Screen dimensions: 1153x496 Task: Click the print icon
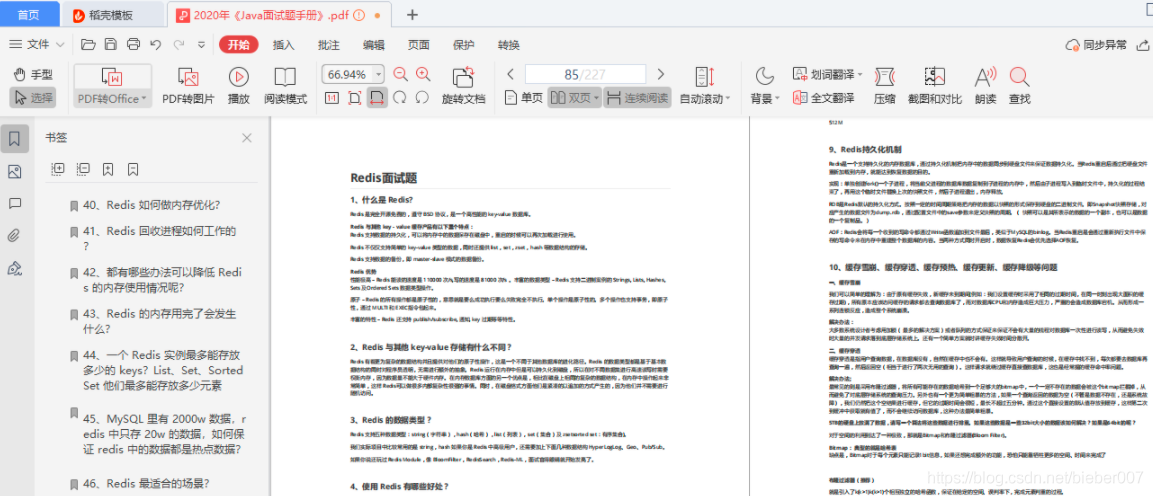coord(133,44)
